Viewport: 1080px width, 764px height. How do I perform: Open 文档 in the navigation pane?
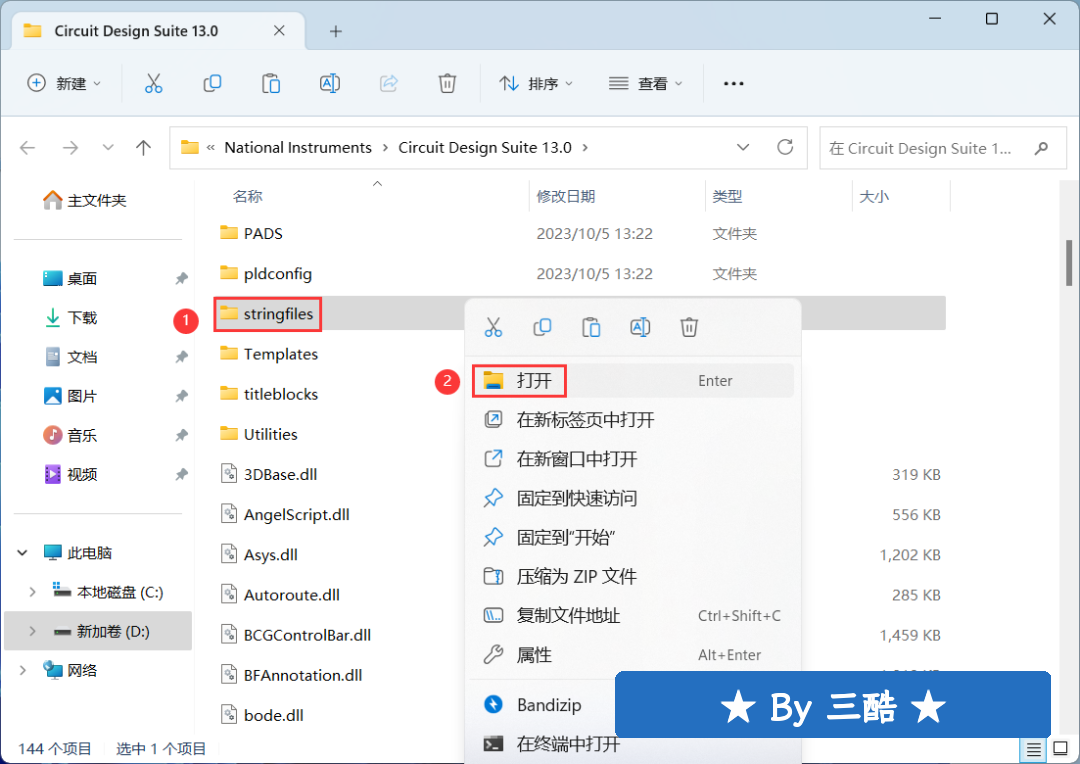pos(70,357)
